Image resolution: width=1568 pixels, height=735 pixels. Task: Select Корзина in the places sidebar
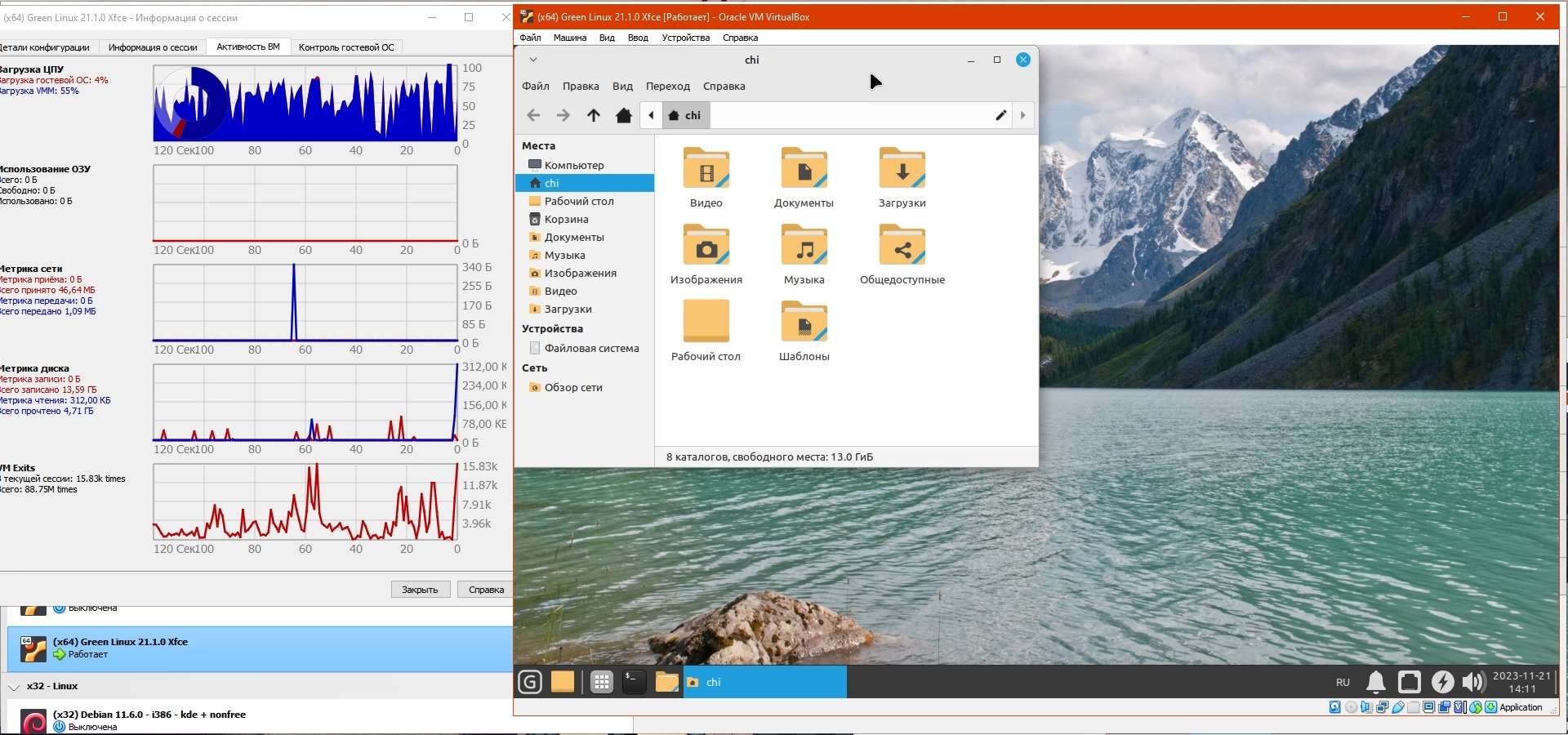click(x=566, y=220)
